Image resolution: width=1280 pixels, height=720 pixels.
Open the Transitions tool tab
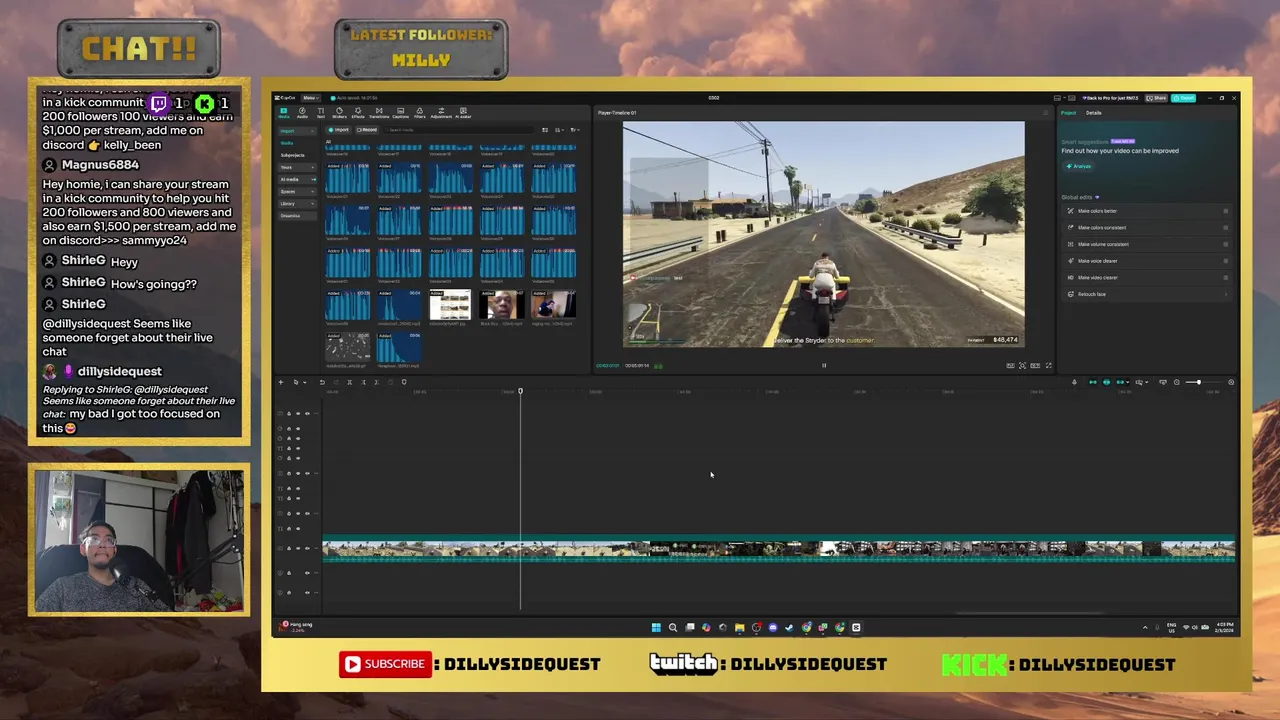pos(379,112)
